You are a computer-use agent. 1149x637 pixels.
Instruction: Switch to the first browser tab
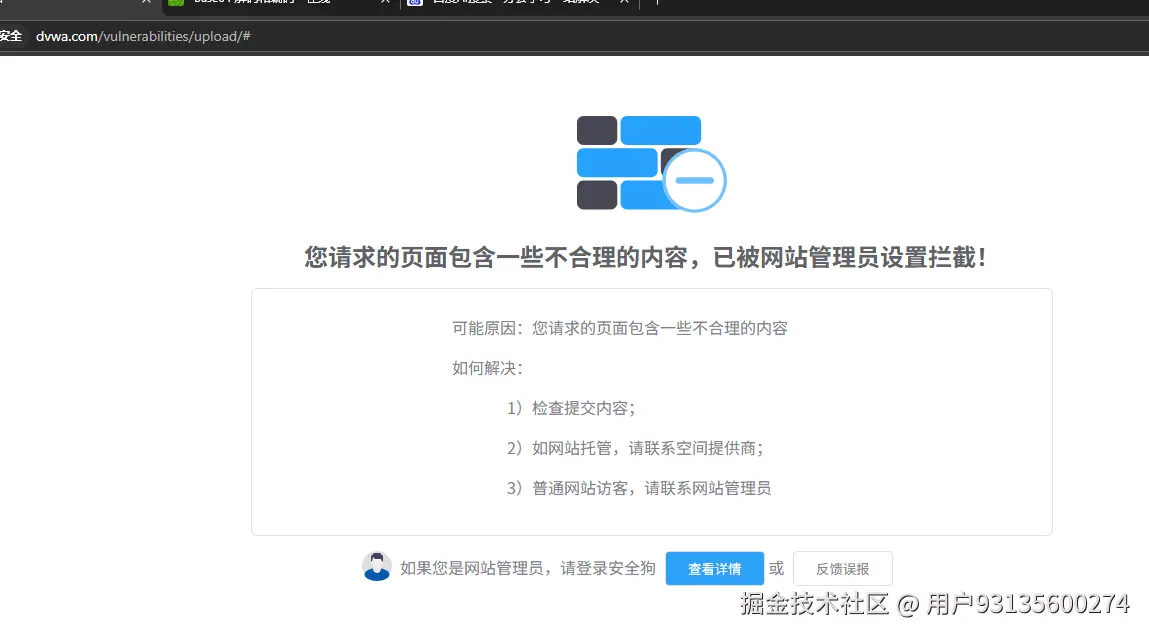pyautogui.click(x=70, y=5)
